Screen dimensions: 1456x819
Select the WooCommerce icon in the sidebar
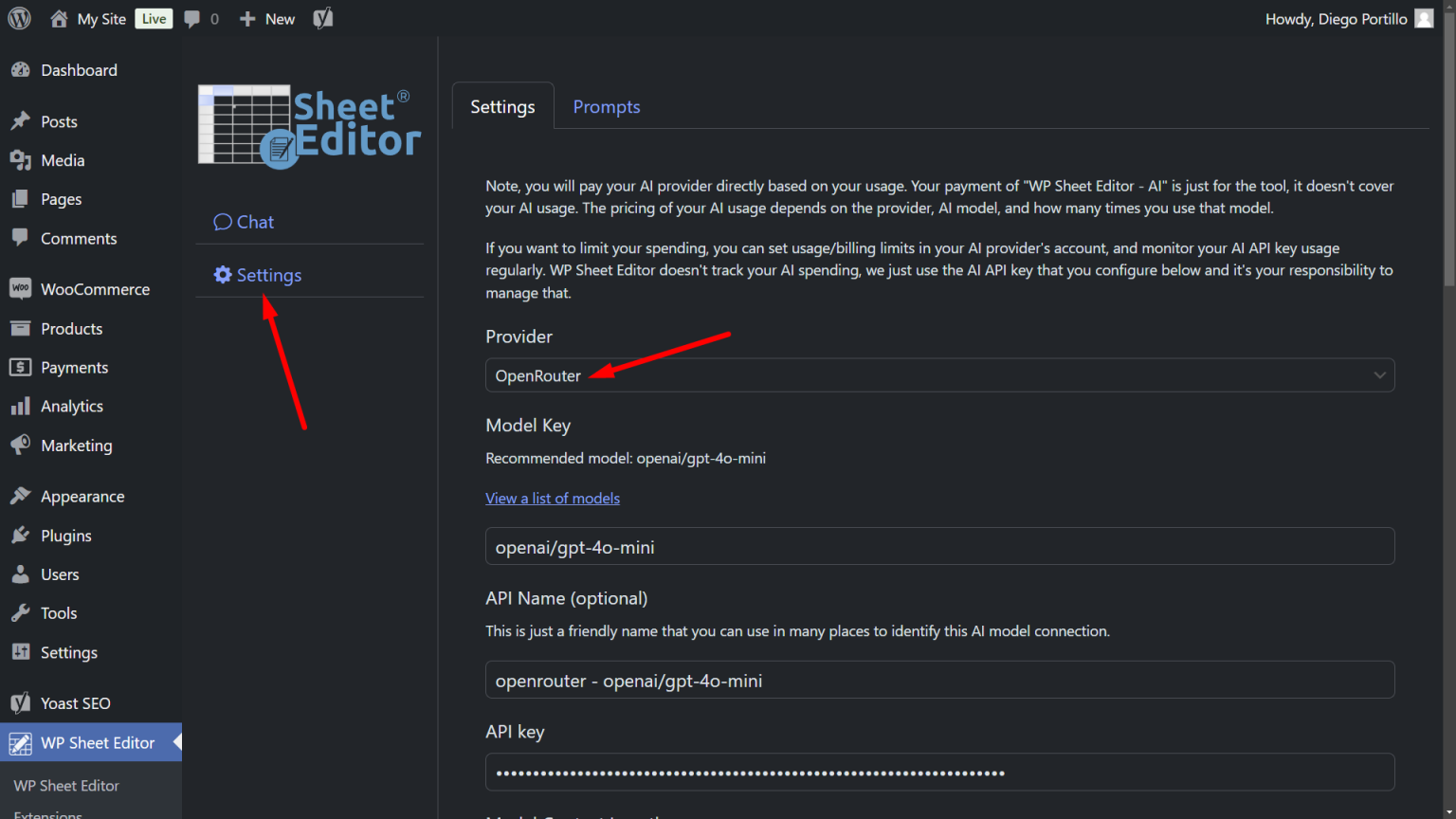point(21,288)
